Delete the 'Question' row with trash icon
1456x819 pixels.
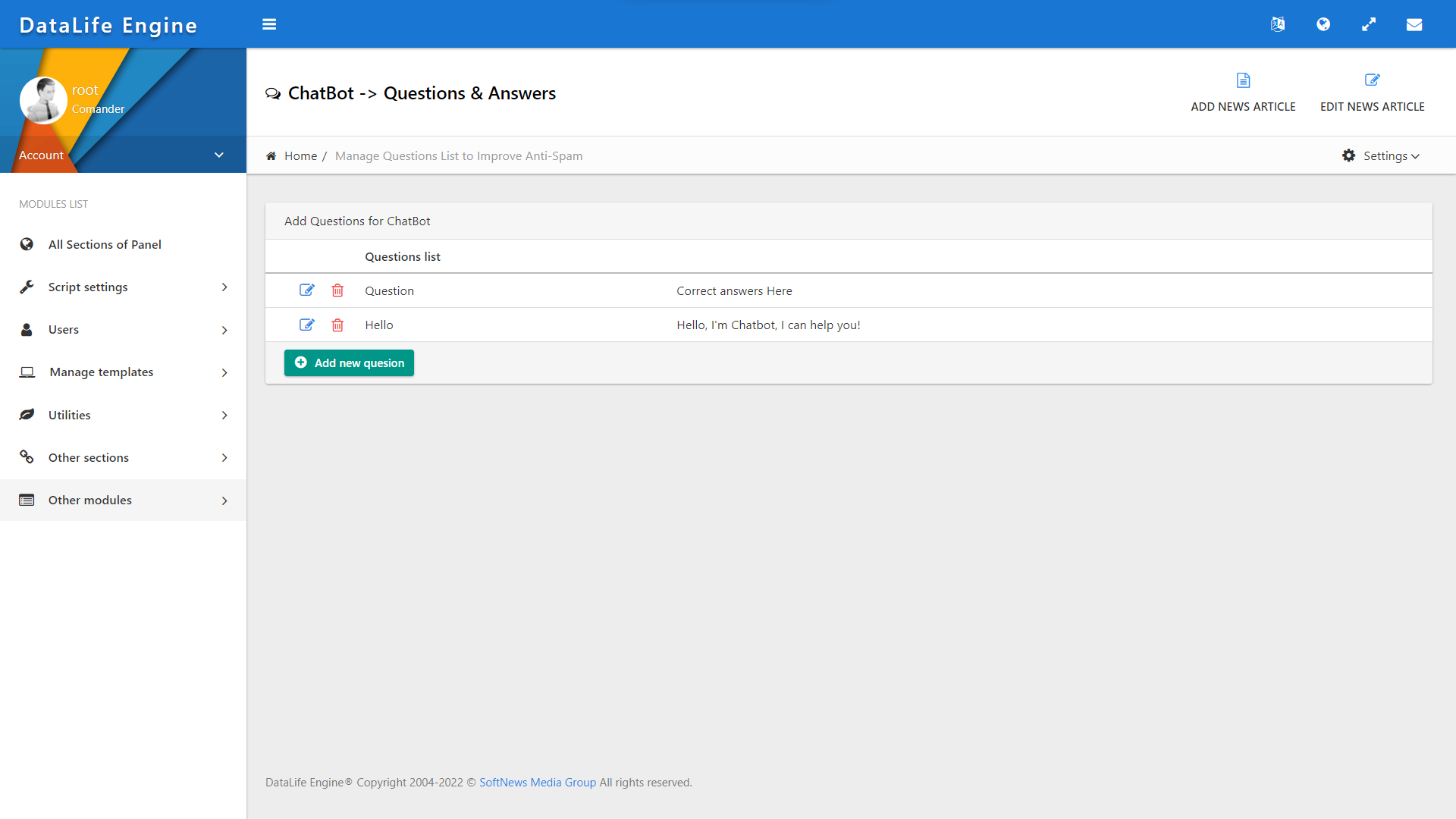coord(337,290)
